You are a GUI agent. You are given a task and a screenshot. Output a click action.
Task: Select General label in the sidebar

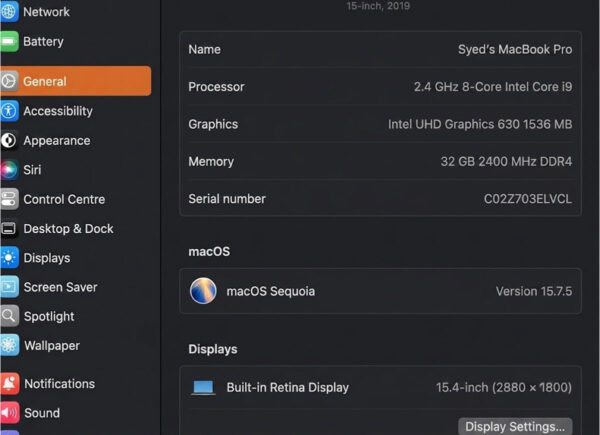pos(45,81)
